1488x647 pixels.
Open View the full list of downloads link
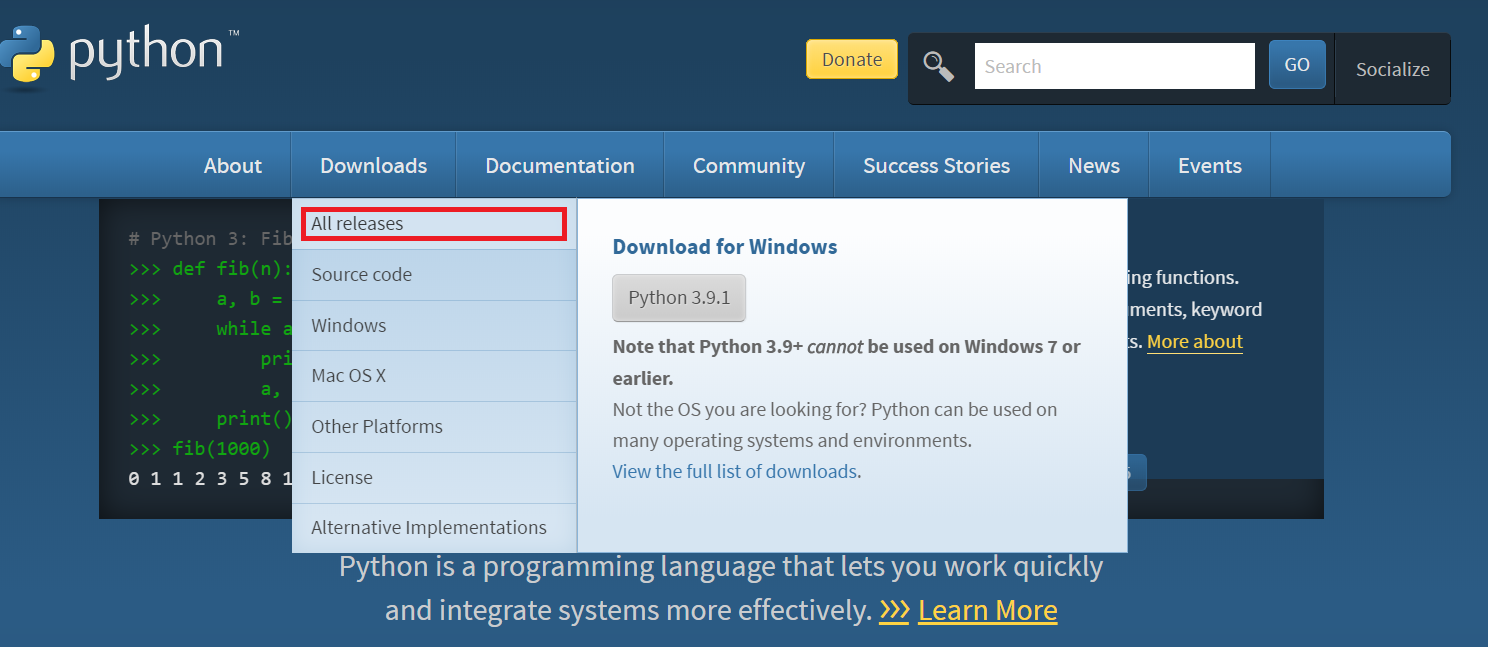point(735,471)
